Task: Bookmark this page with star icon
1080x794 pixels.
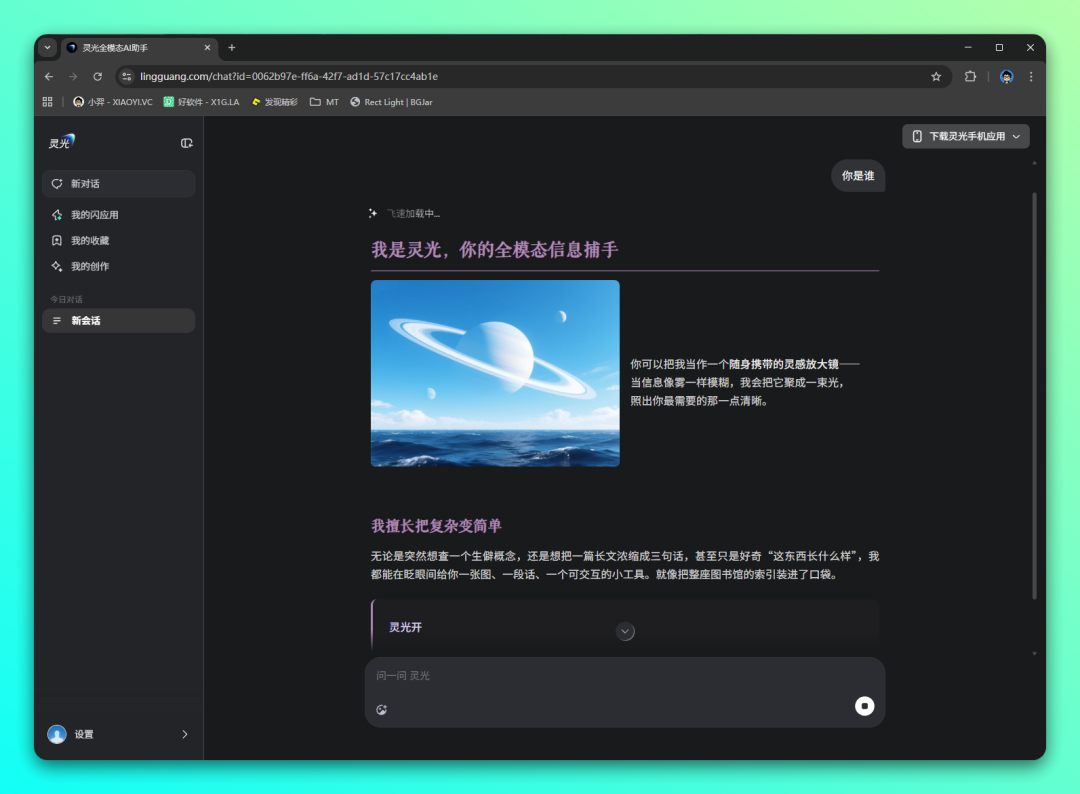Action: 936,76
